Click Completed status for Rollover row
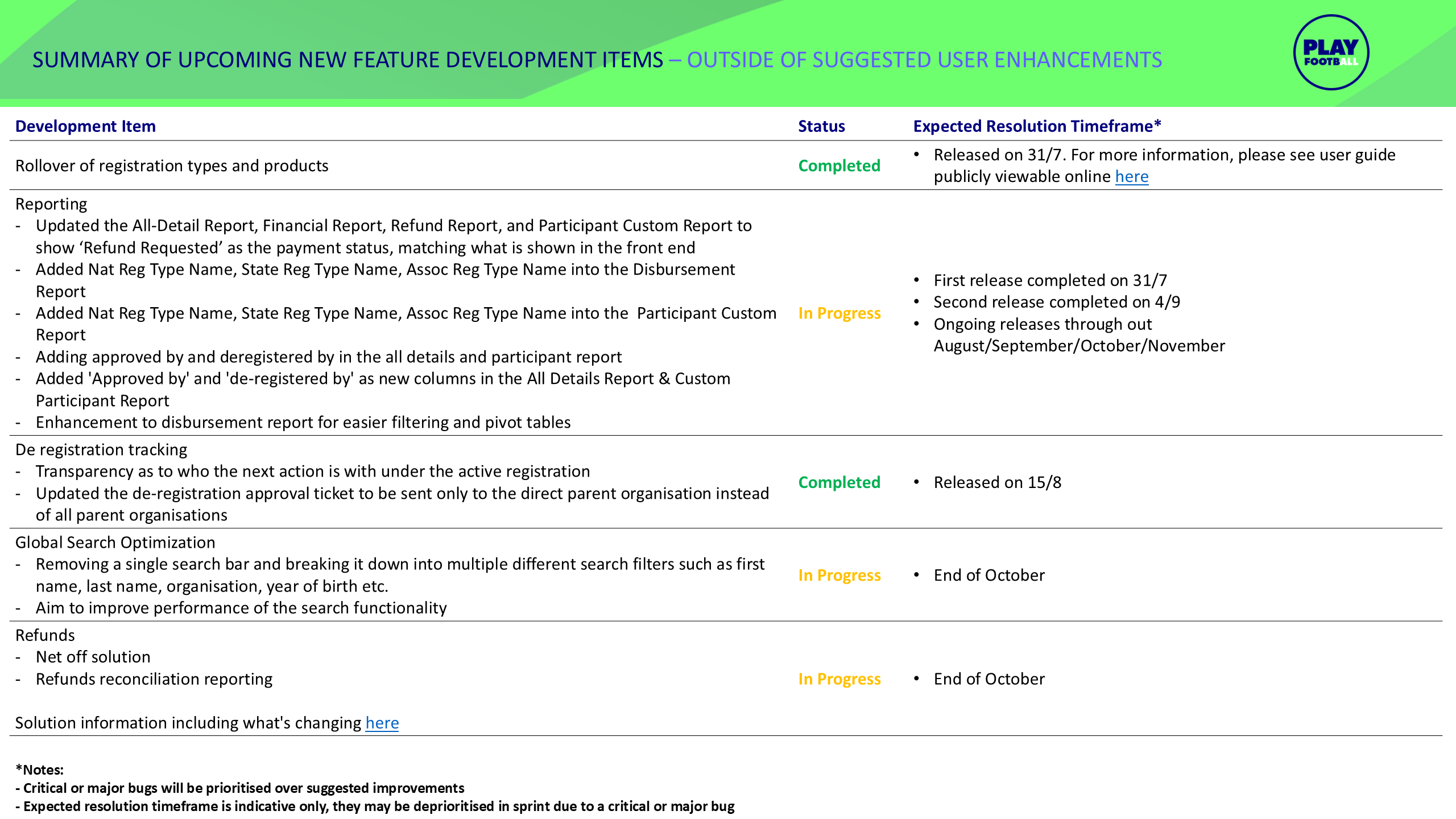Screen dimensions: 1456x819 pos(839,166)
